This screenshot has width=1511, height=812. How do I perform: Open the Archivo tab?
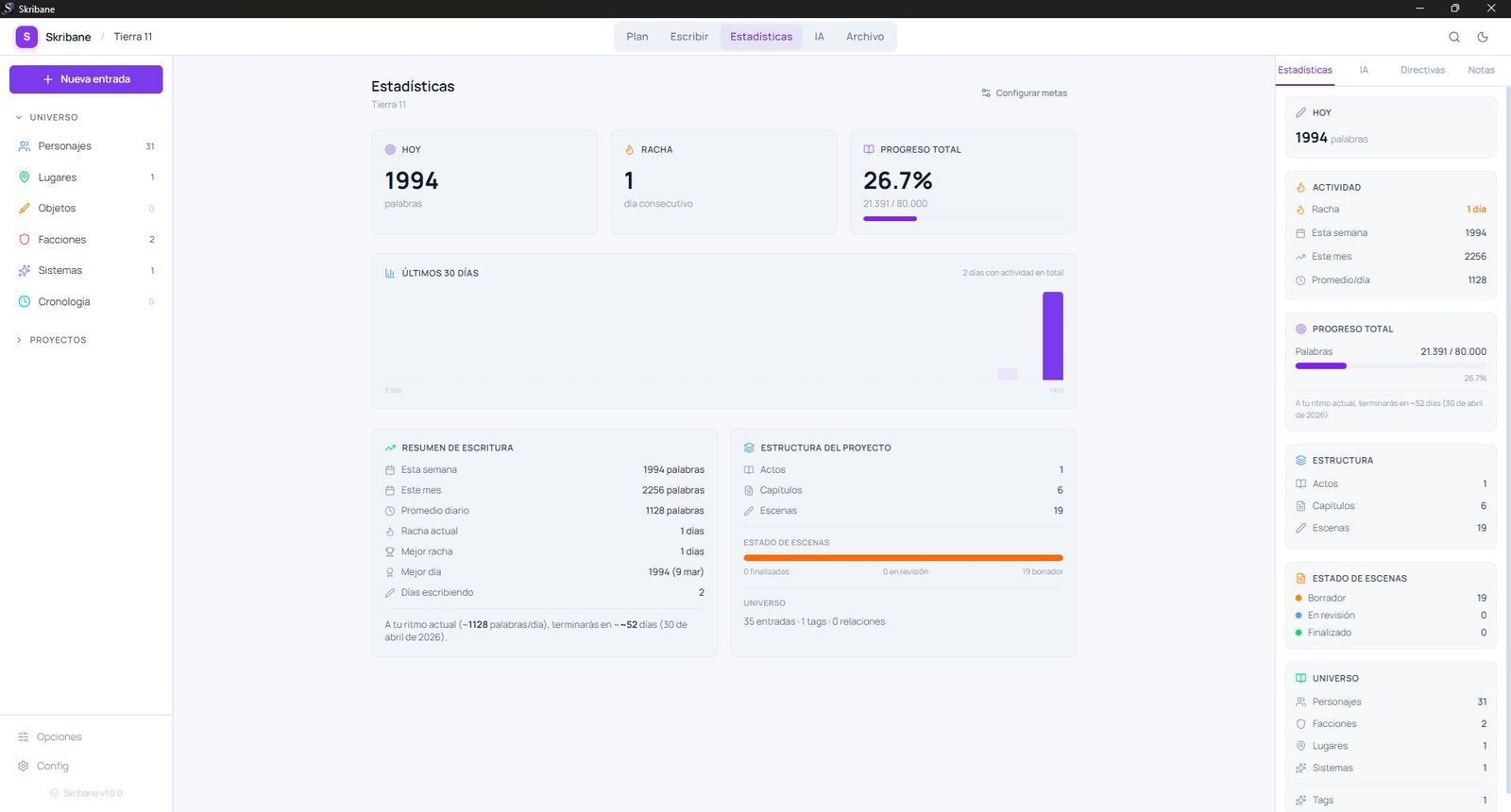(x=864, y=37)
